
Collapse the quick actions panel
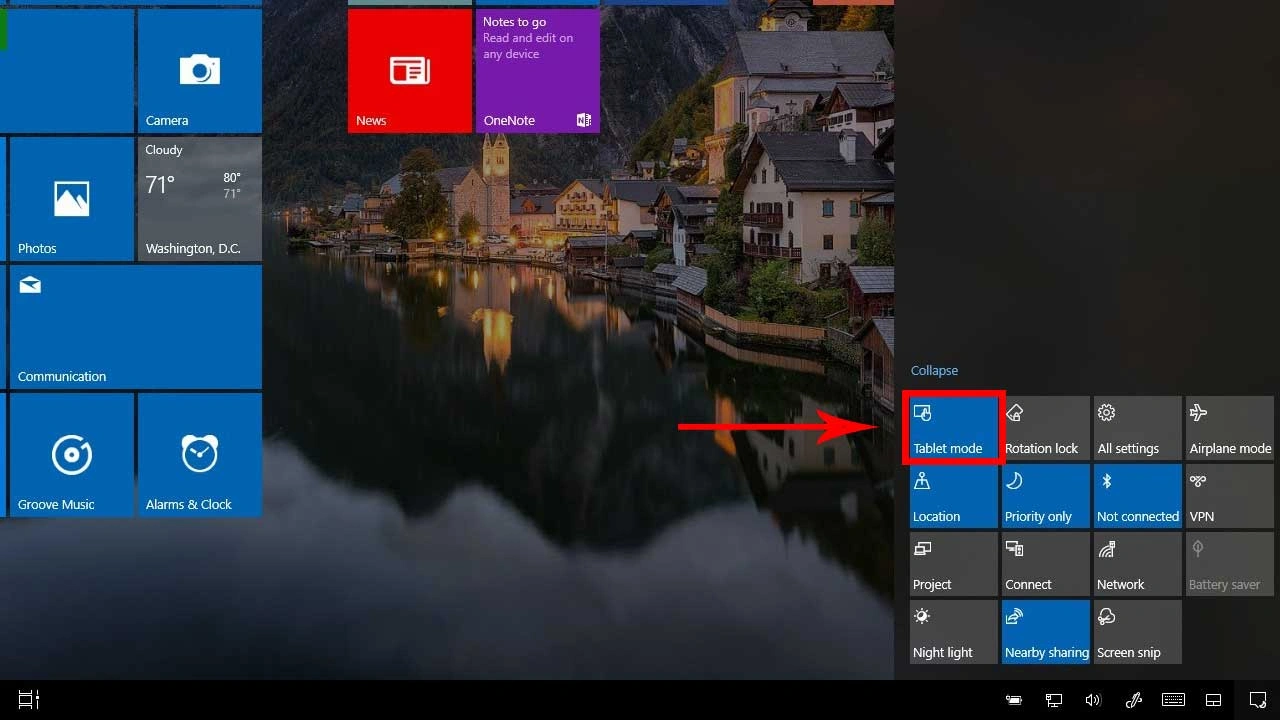[x=934, y=370]
